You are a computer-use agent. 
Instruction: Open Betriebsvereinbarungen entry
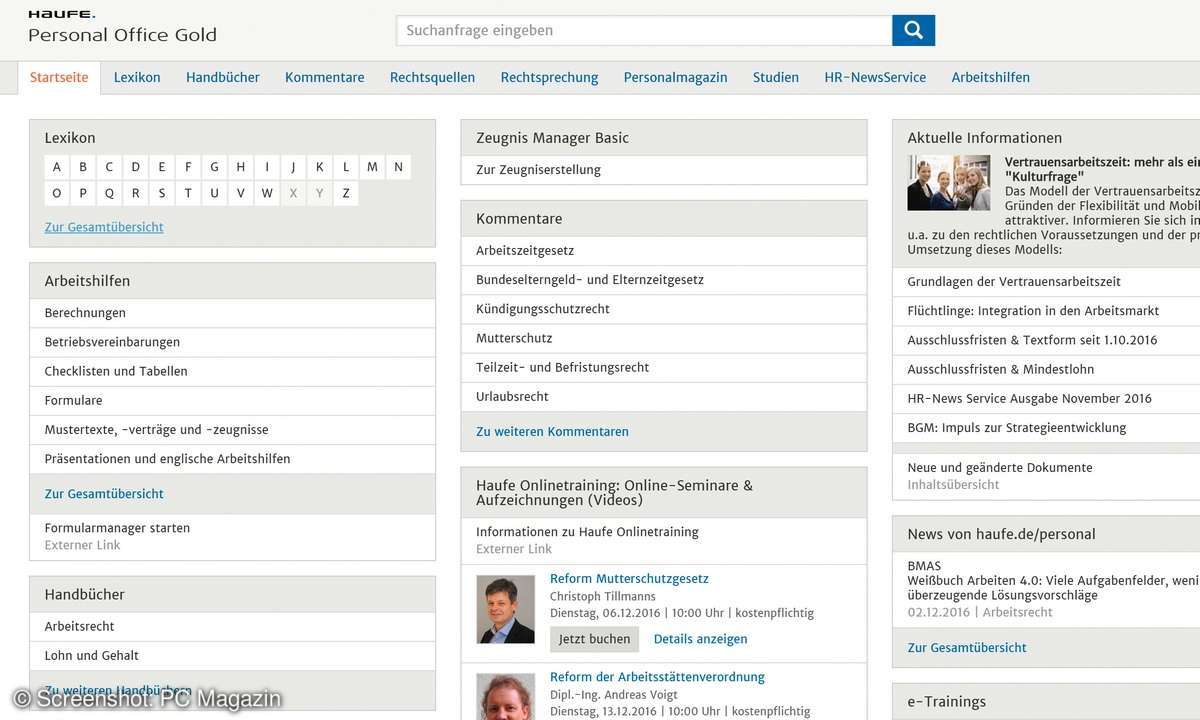tap(232, 342)
